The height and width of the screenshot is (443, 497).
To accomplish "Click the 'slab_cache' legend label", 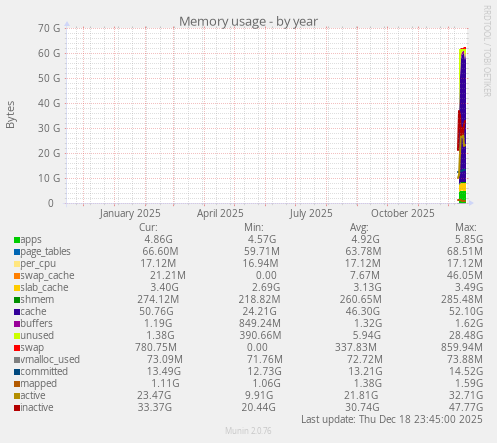I will 44,288.
